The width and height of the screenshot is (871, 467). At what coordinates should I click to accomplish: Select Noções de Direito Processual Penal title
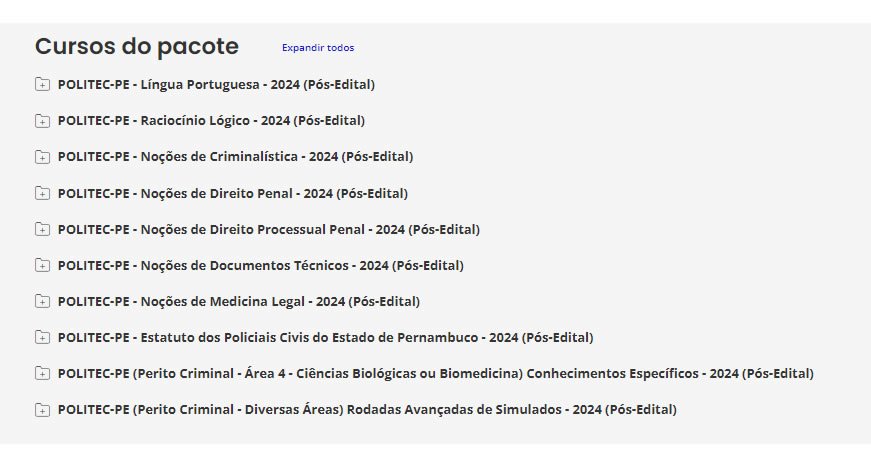tap(268, 229)
